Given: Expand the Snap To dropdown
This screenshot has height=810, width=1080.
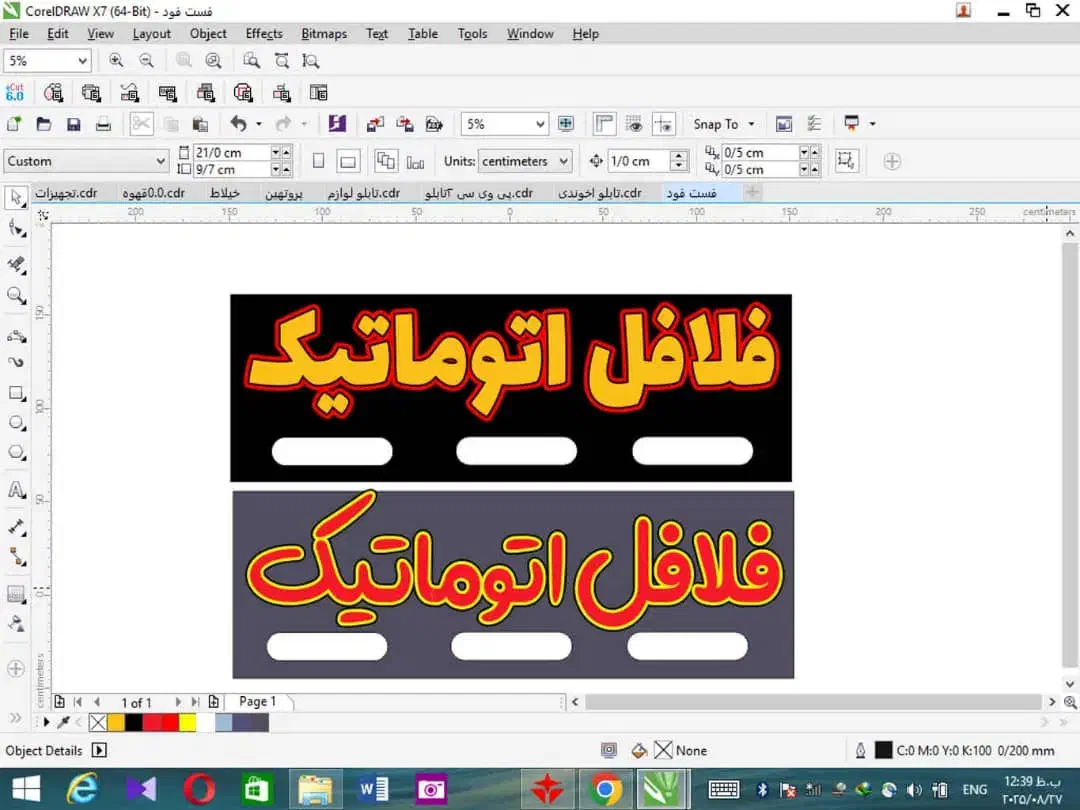Looking at the screenshot, I should coord(724,124).
